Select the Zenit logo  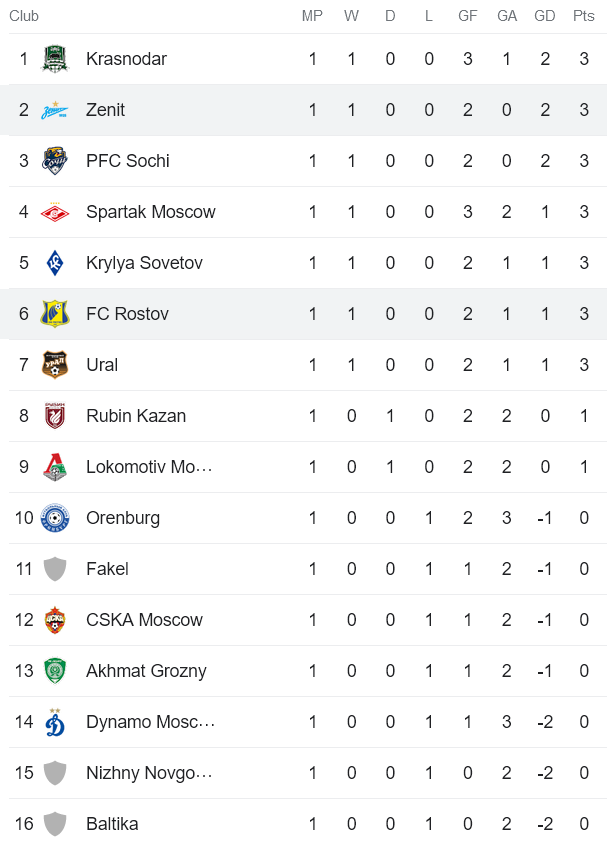tap(54, 109)
